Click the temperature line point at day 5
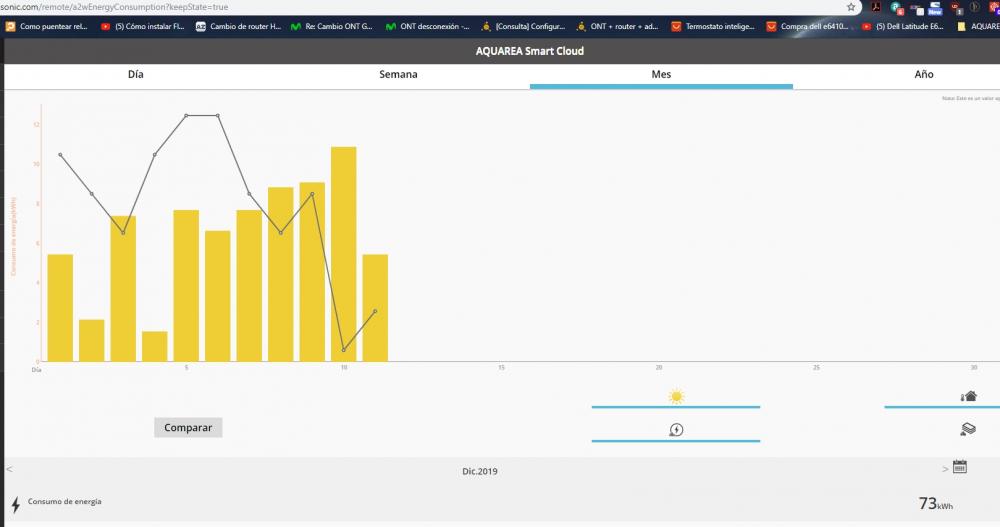1000x527 pixels. coord(186,115)
